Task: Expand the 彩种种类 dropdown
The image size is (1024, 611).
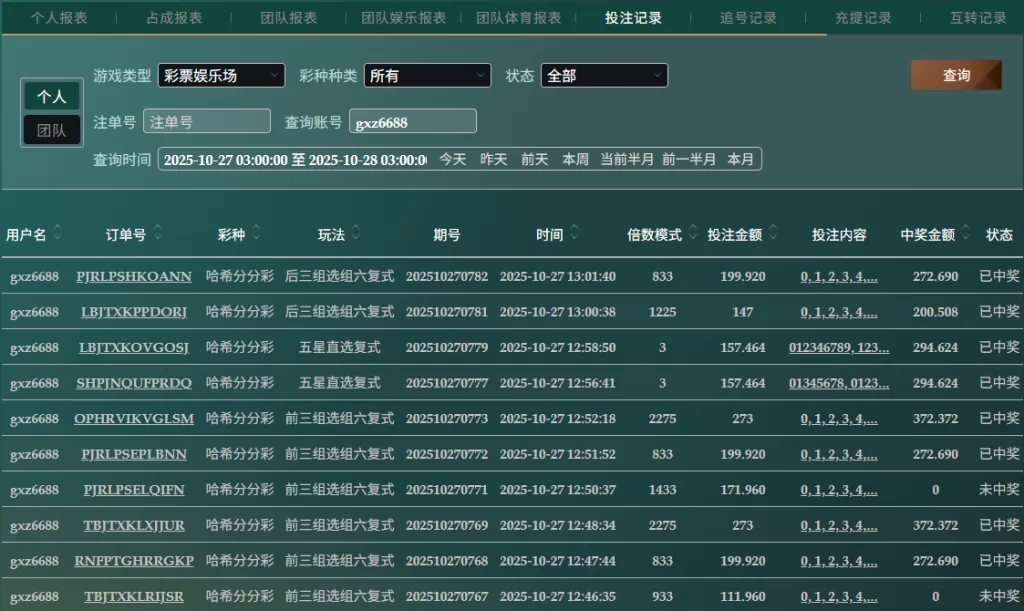Action: coord(427,75)
